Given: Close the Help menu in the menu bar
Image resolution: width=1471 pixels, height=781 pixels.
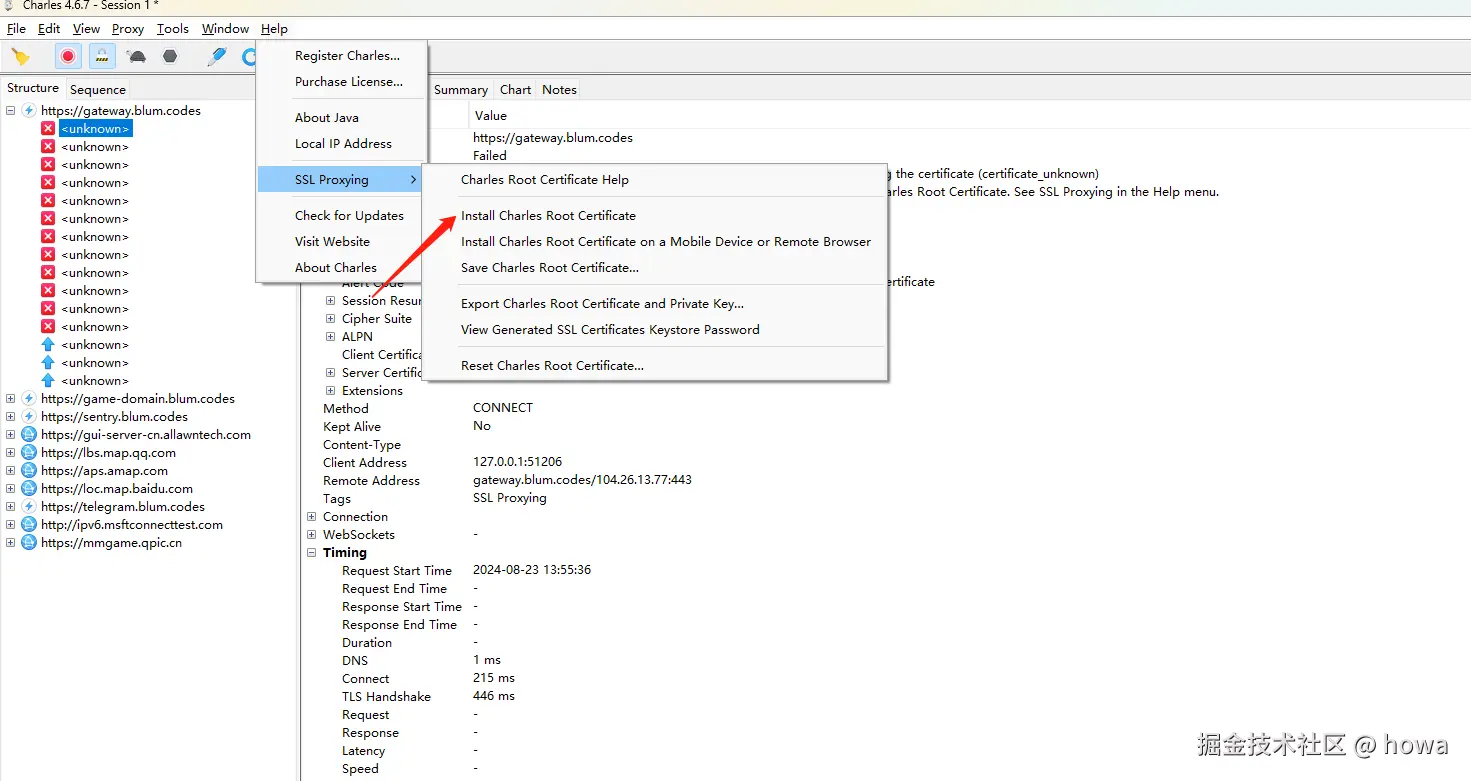Looking at the screenshot, I should click(274, 29).
